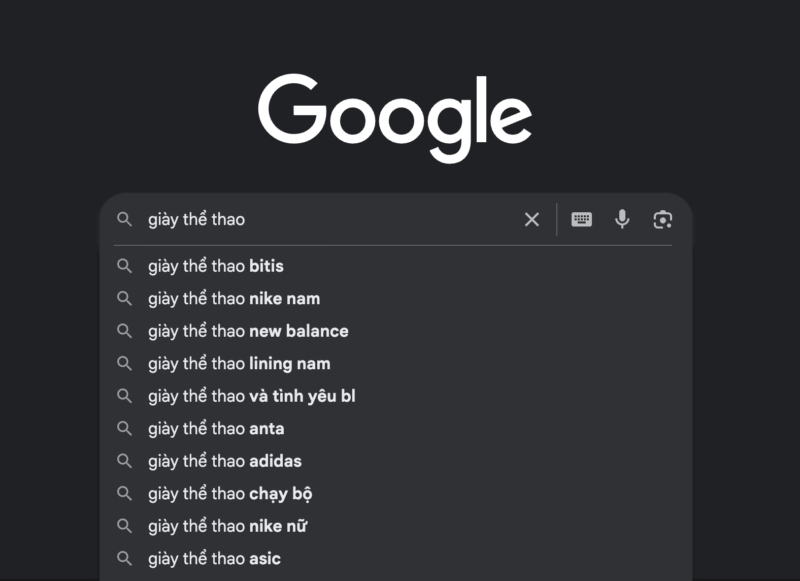The image size is (800, 581).
Task: Select suggestion giày thể thao bitis
Action: tap(216, 266)
